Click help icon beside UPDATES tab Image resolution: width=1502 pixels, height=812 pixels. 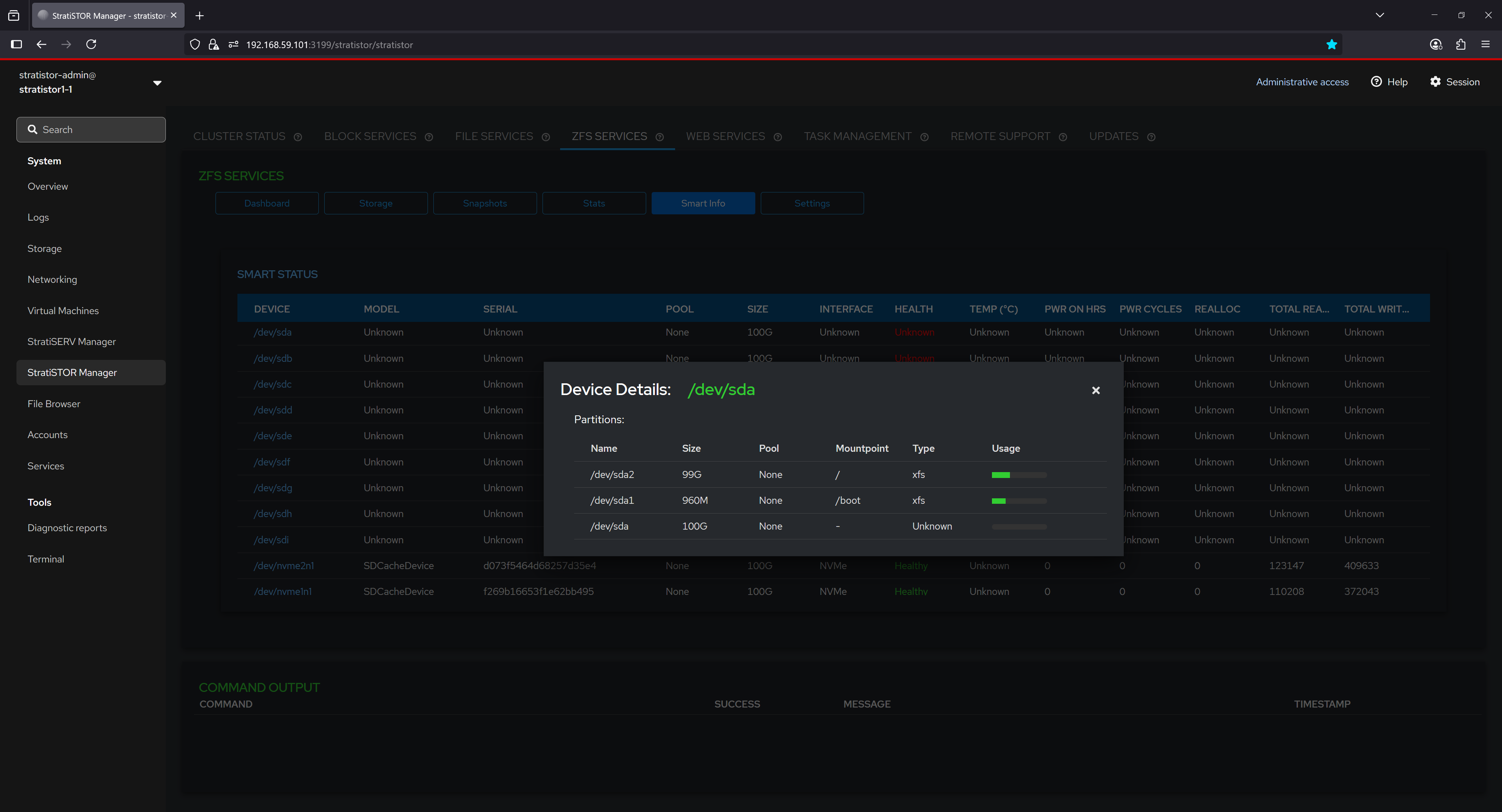(1151, 137)
